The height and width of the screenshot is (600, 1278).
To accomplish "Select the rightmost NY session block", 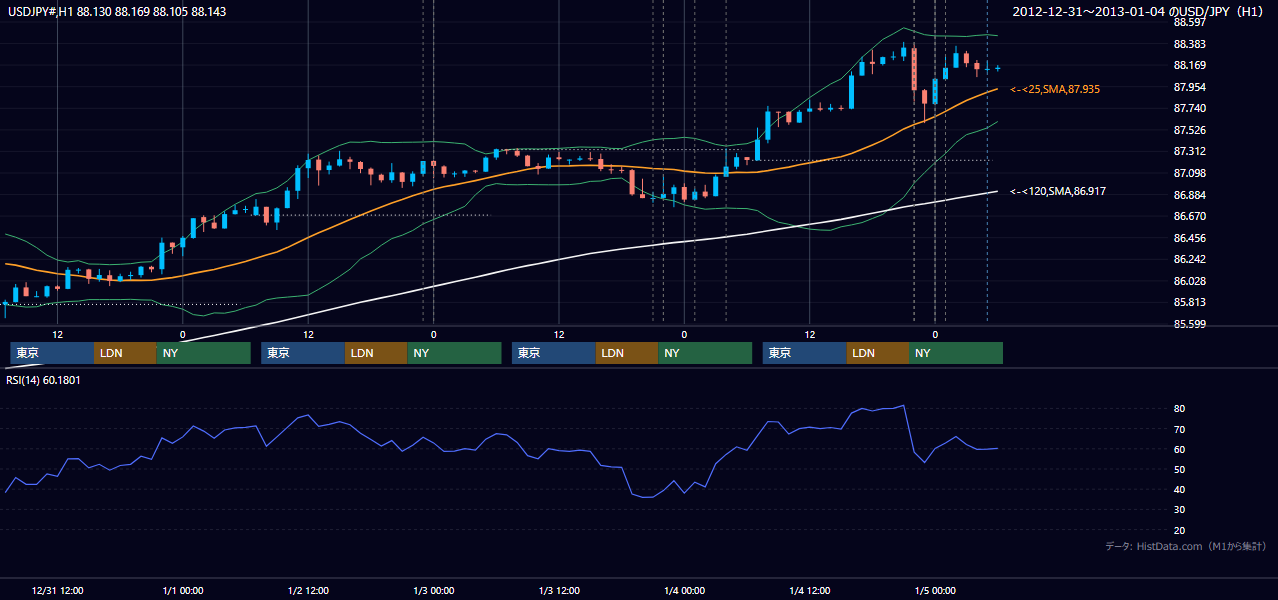I will pyautogui.click(x=956, y=353).
